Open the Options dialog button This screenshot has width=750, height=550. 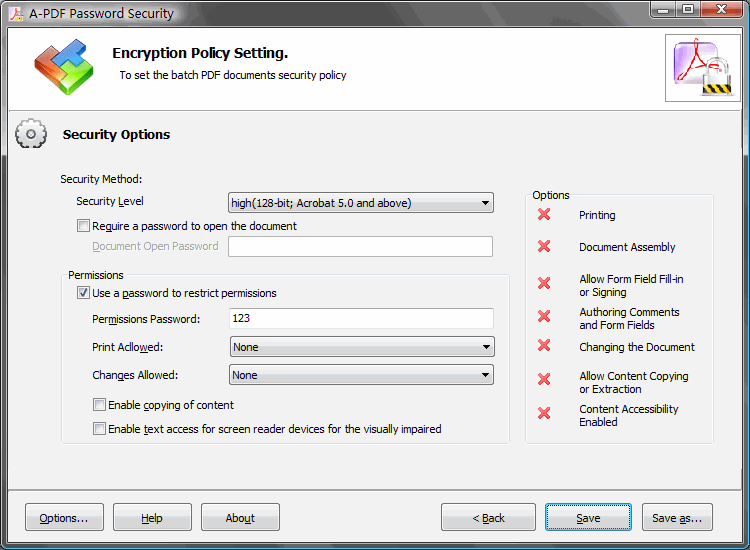pyautogui.click(x=64, y=517)
